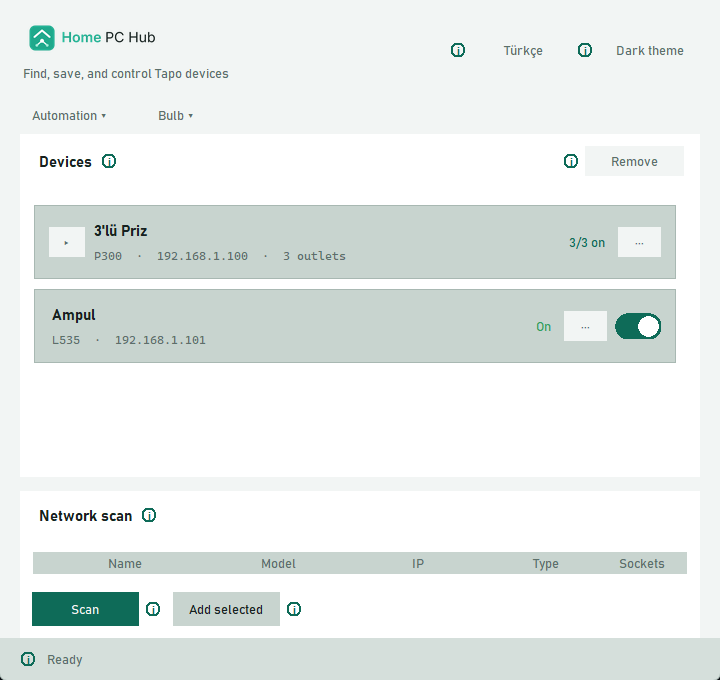The height and width of the screenshot is (680, 720).
Task: Switch the language to Türkçe
Action: pyautogui.click(x=523, y=51)
